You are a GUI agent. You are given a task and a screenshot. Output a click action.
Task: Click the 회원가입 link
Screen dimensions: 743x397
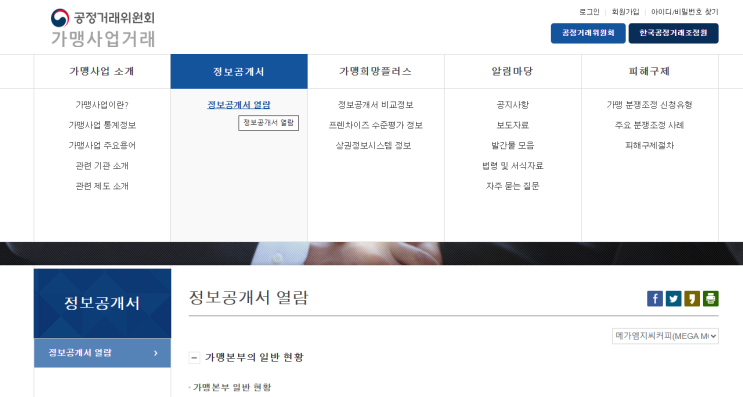625,12
